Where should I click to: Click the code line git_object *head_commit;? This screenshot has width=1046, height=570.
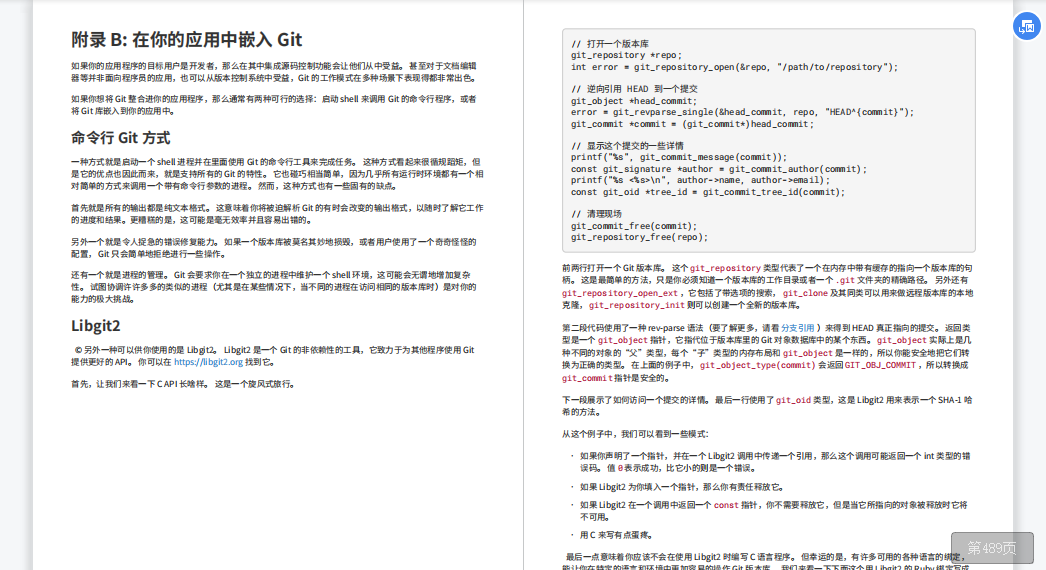(x=634, y=101)
